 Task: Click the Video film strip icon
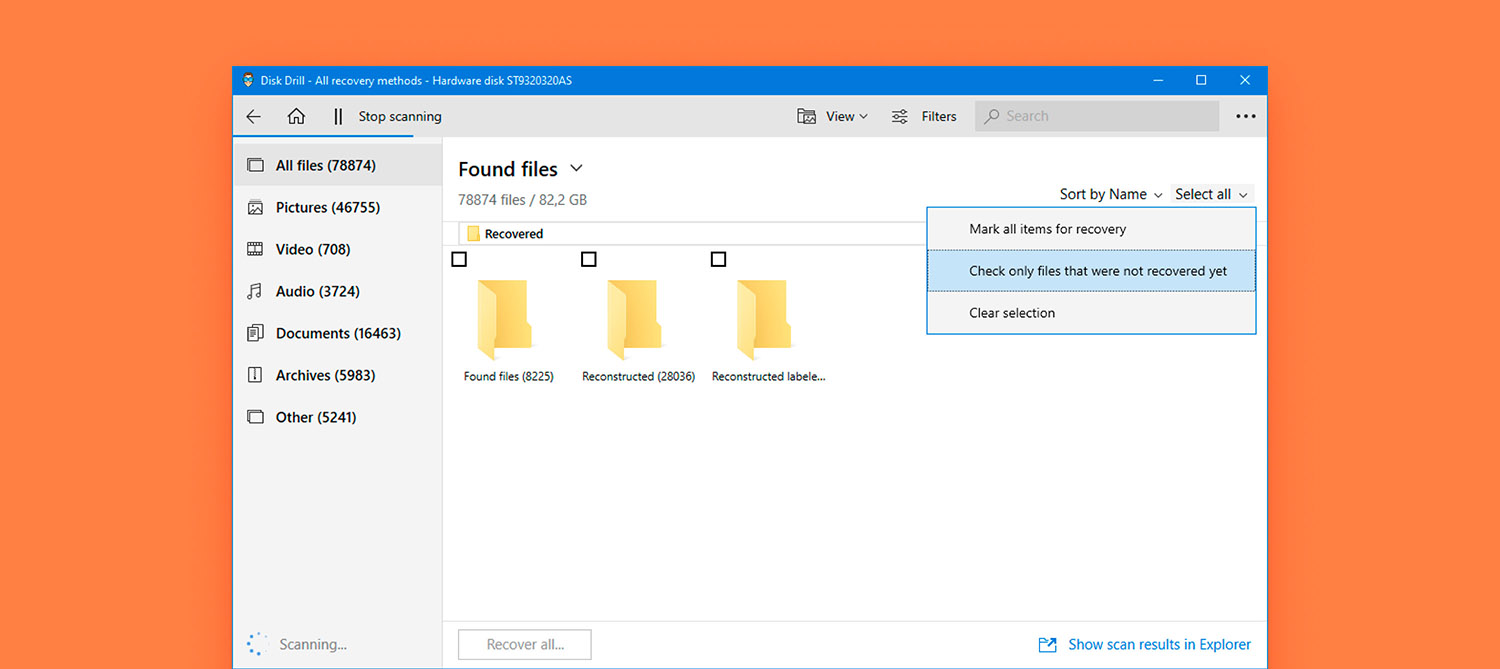point(256,250)
